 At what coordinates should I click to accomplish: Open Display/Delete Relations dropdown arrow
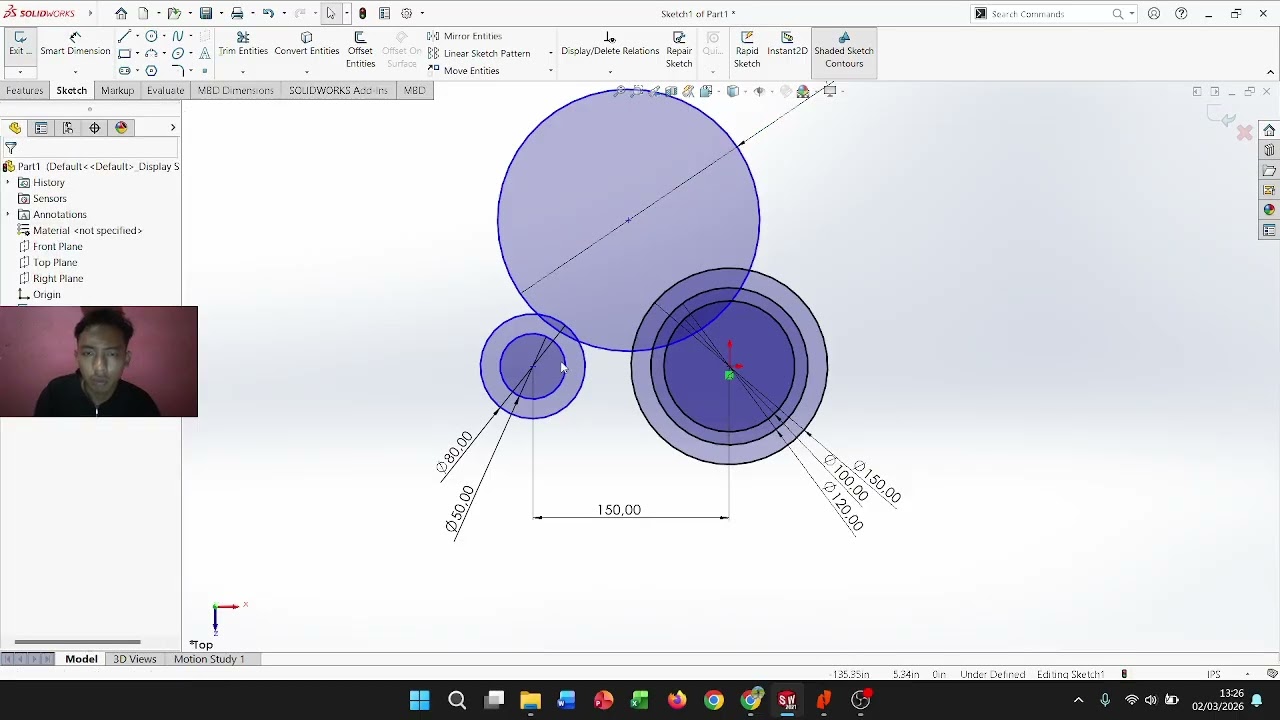pos(610,72)
